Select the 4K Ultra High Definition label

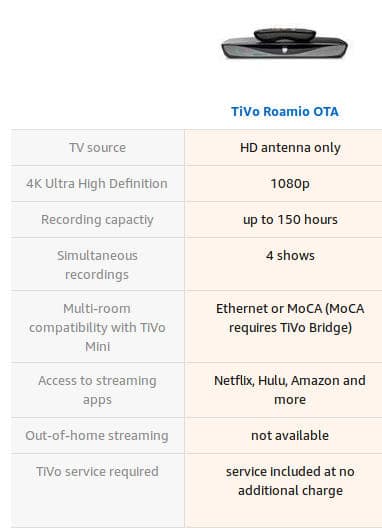click(x=97, y=184)
